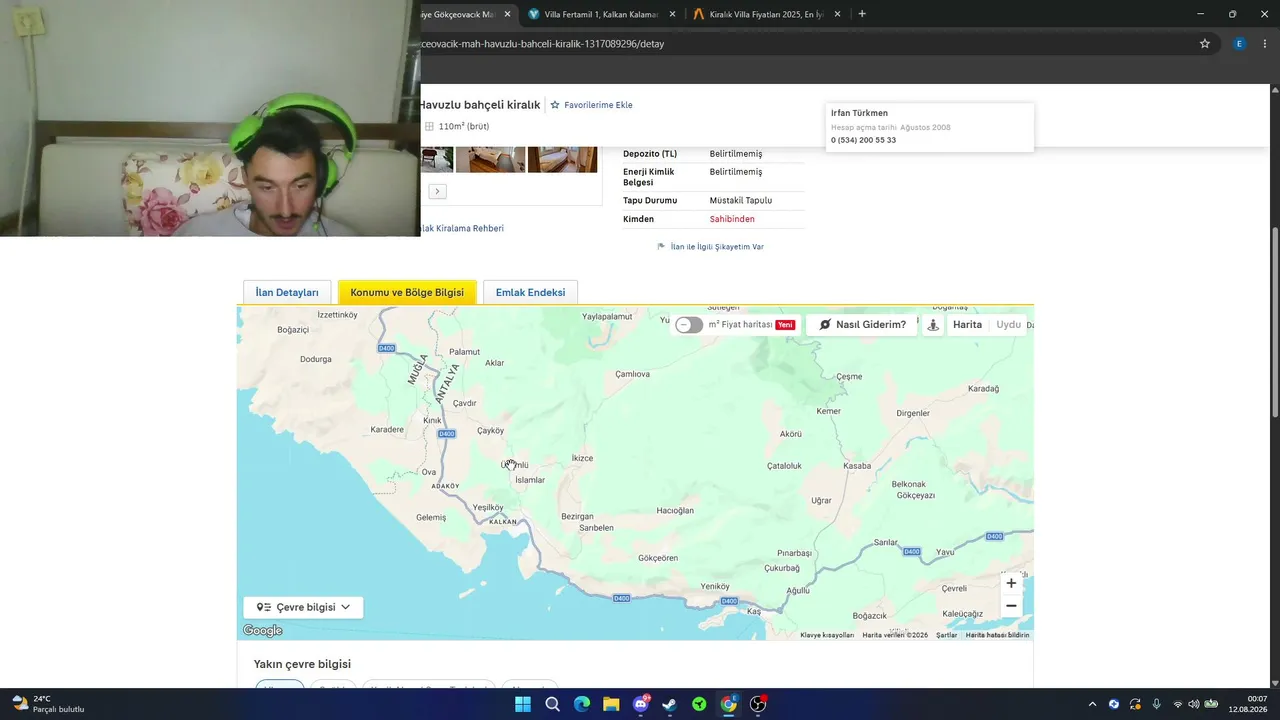Open the volume speaker icon in tray
The height and width of the screenshot is (720, 1280).
click(1193, 704)
